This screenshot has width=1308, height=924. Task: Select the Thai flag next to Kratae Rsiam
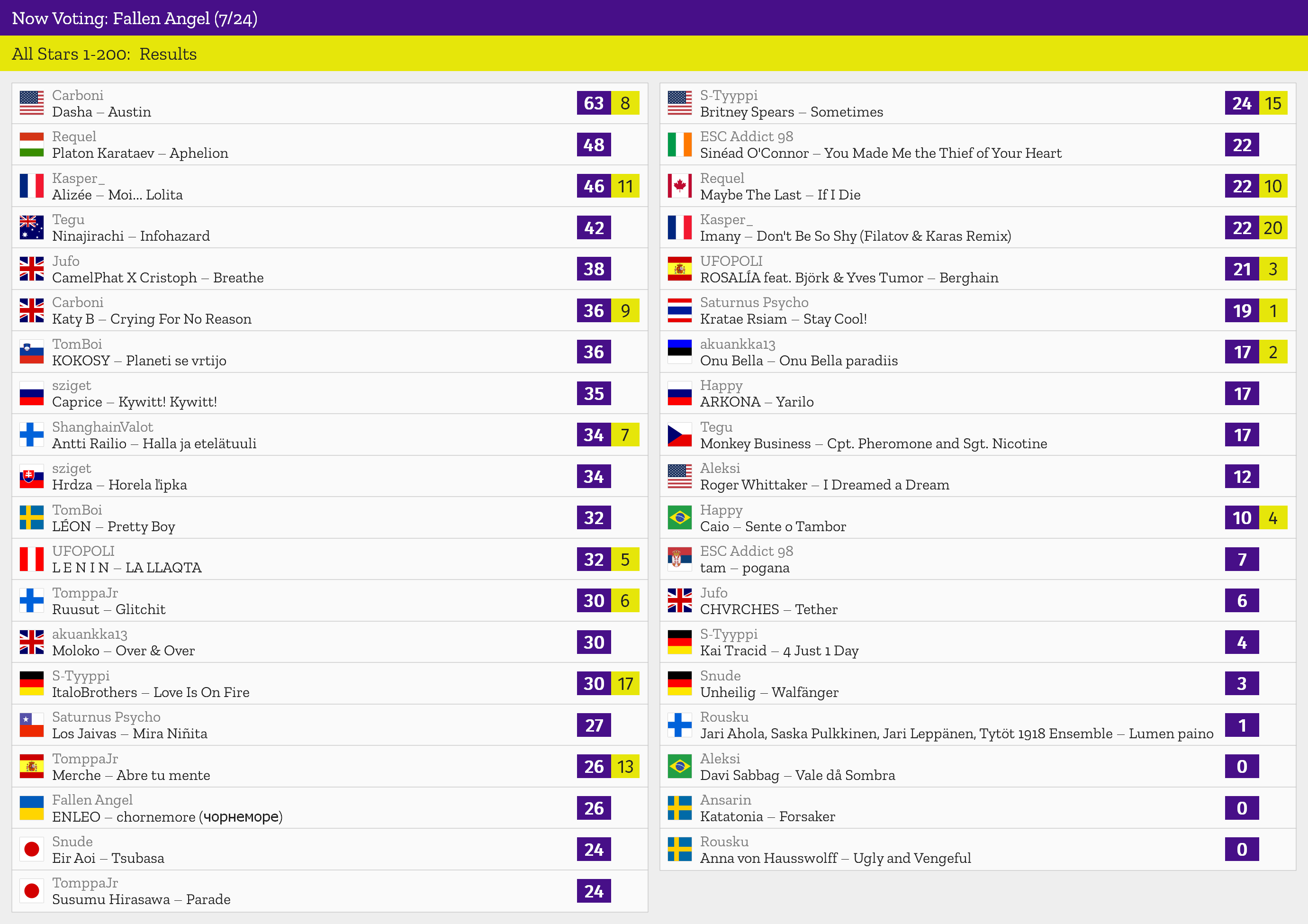pos(680,310)
